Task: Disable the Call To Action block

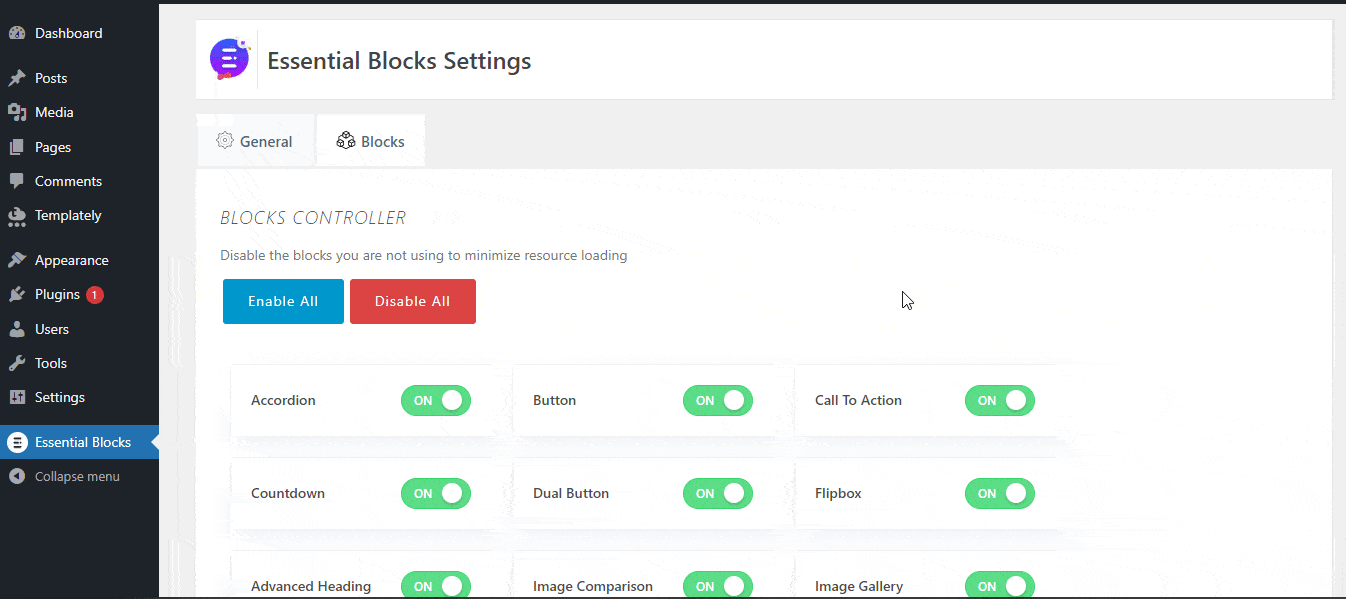Action: [x=1000, y=400]
